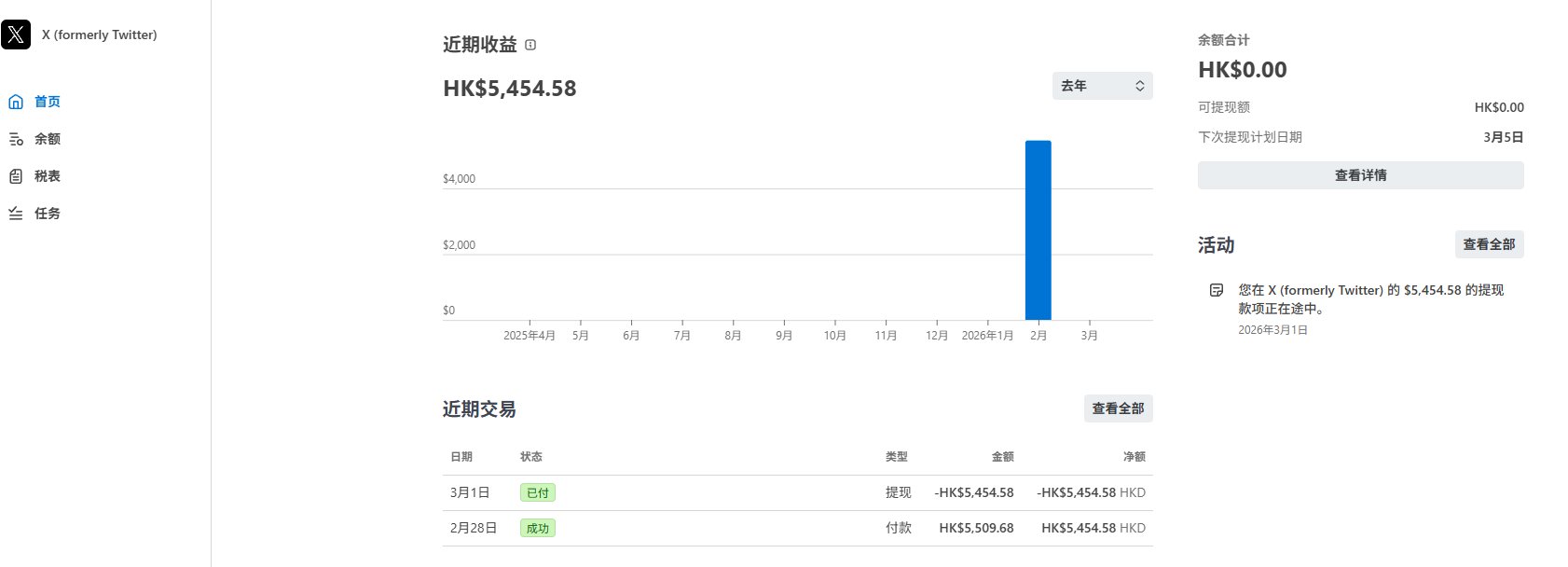Open the 3月1日 withdrawal transaction row

797,492
